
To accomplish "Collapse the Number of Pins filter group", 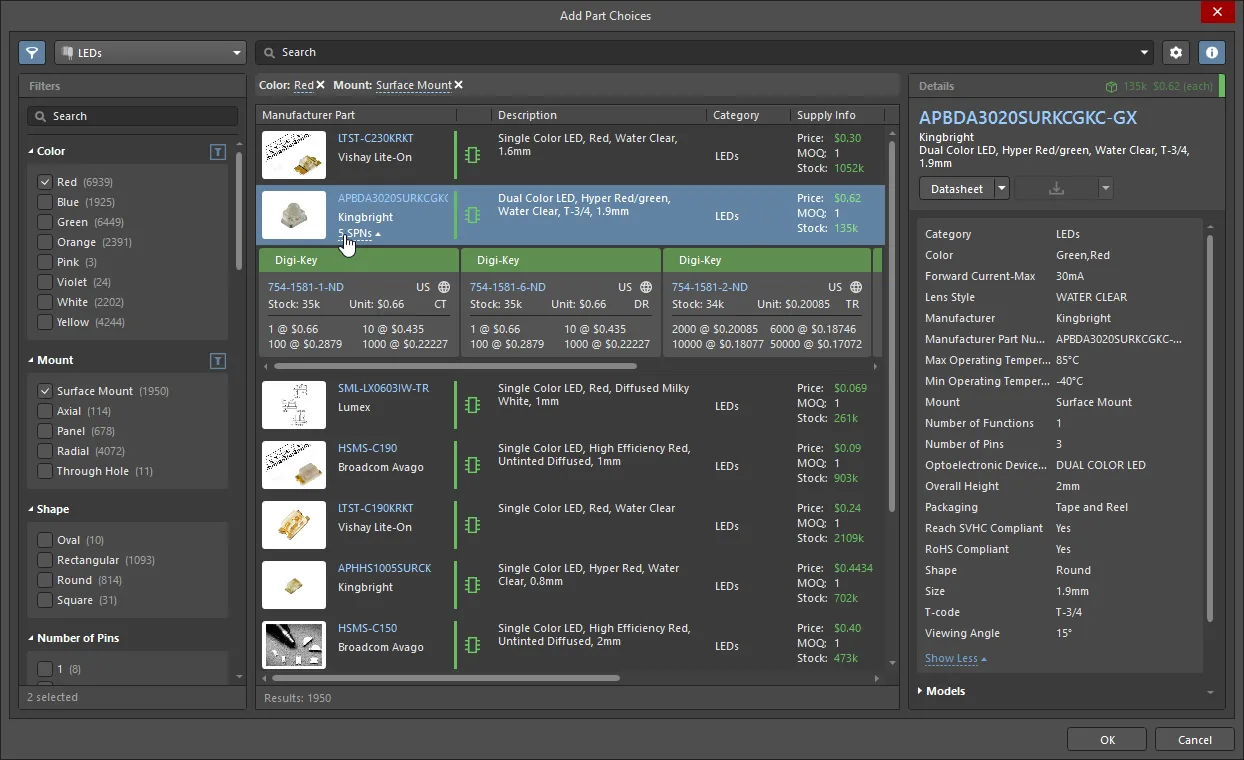I will [x=30, y=639].
